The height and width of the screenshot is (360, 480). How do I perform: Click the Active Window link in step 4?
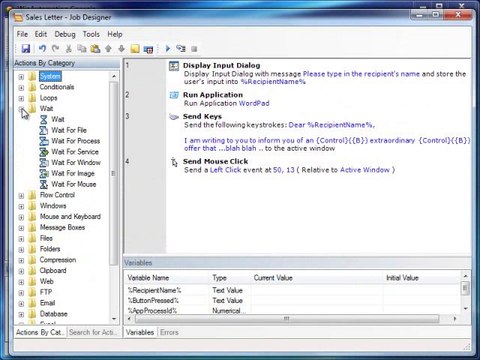[x=365, y=170]
